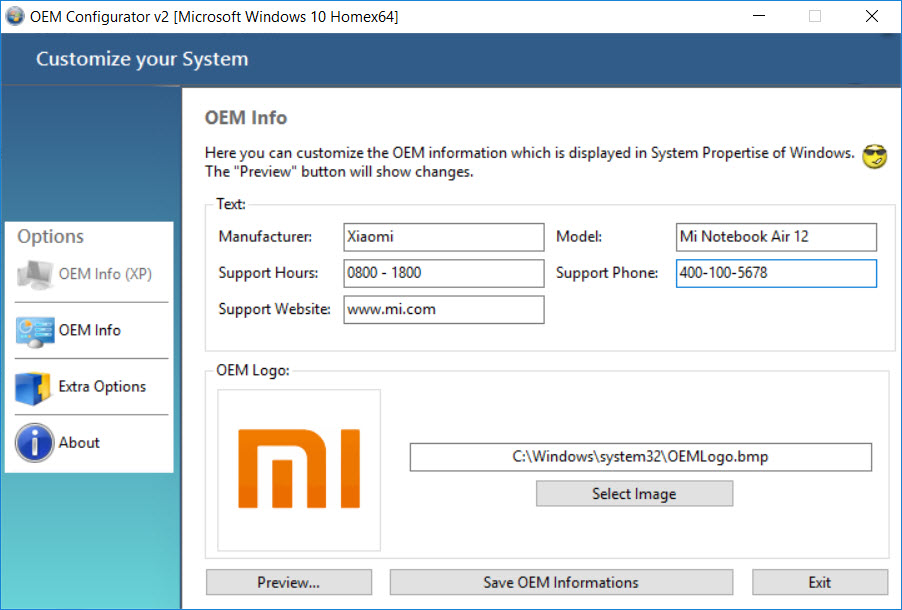This screenshot has height=610, width=902.
Task: Close the OEM Configurator window
Action: [x=872, y=16]
